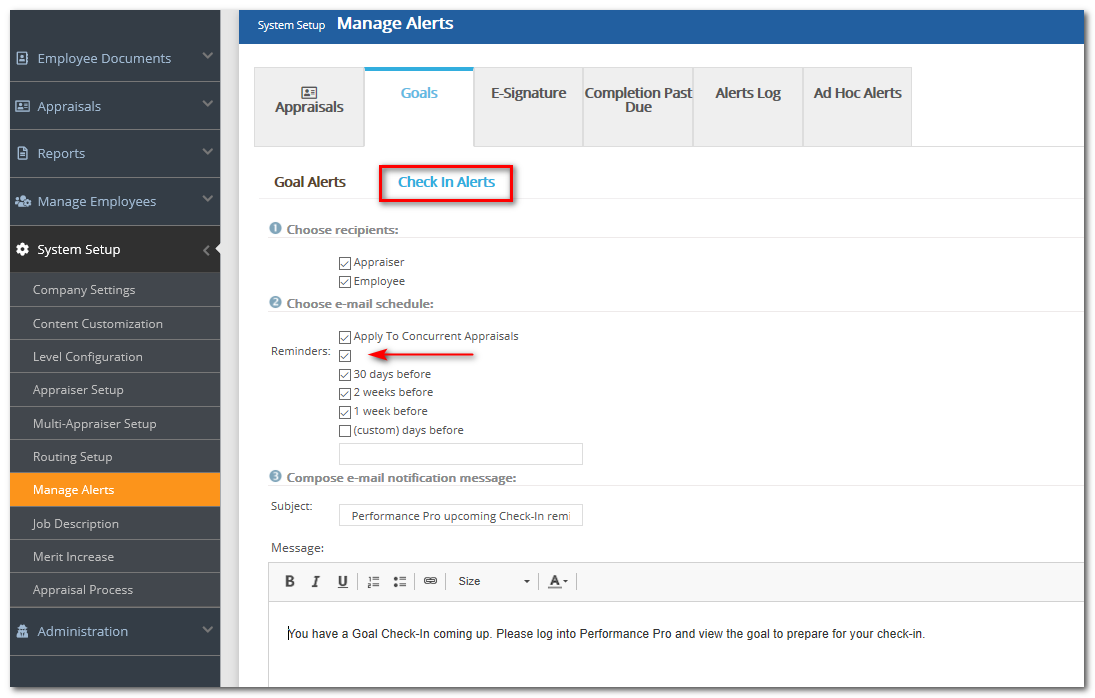Screen dimensions: 1095x698
Task: Disable the Employee recipient checkbox
Action: coord(345,281)
